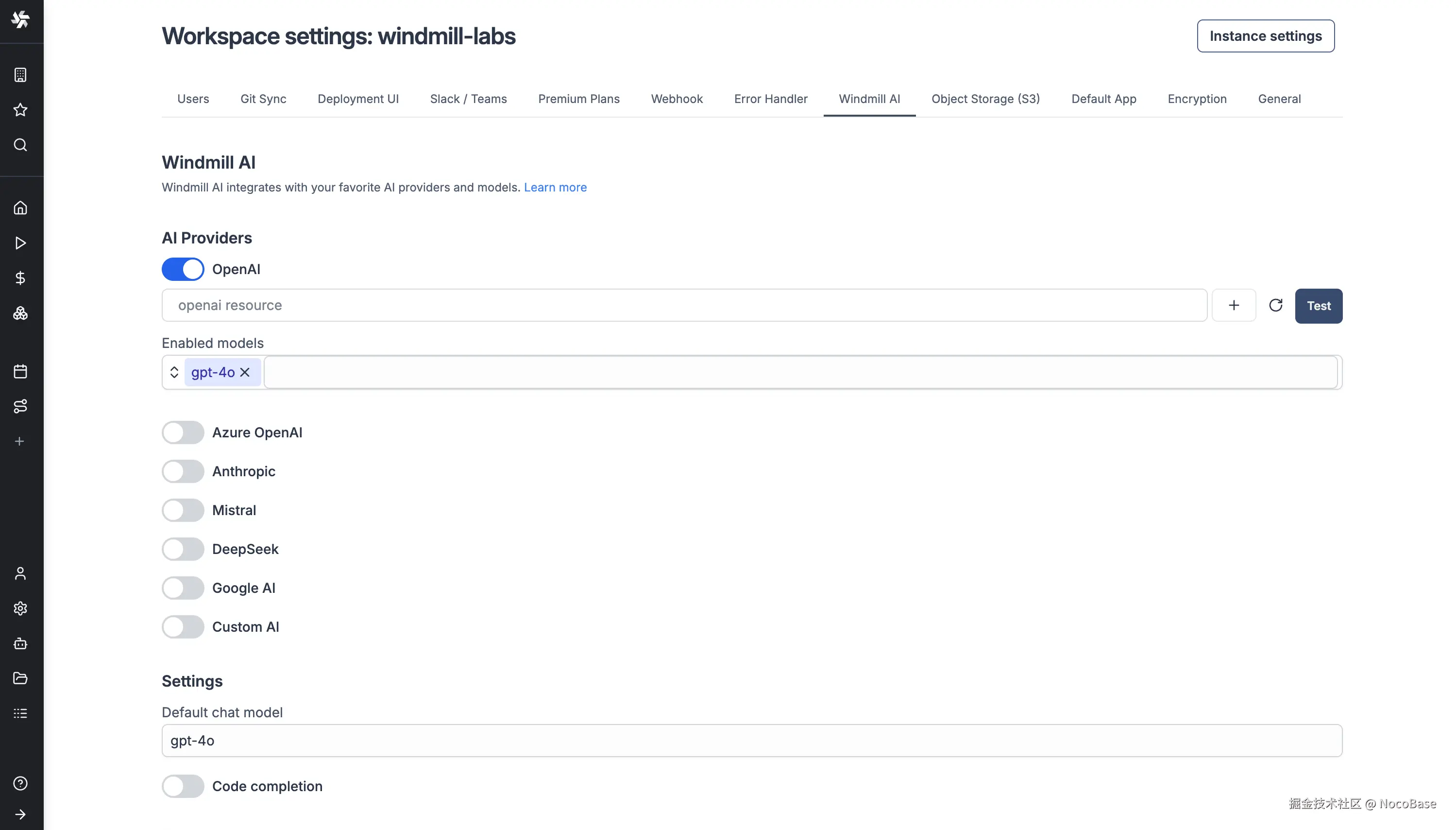Click the 'Default chat model' label
Screen dimensions: 1456x830
click(x=222, y=712)
